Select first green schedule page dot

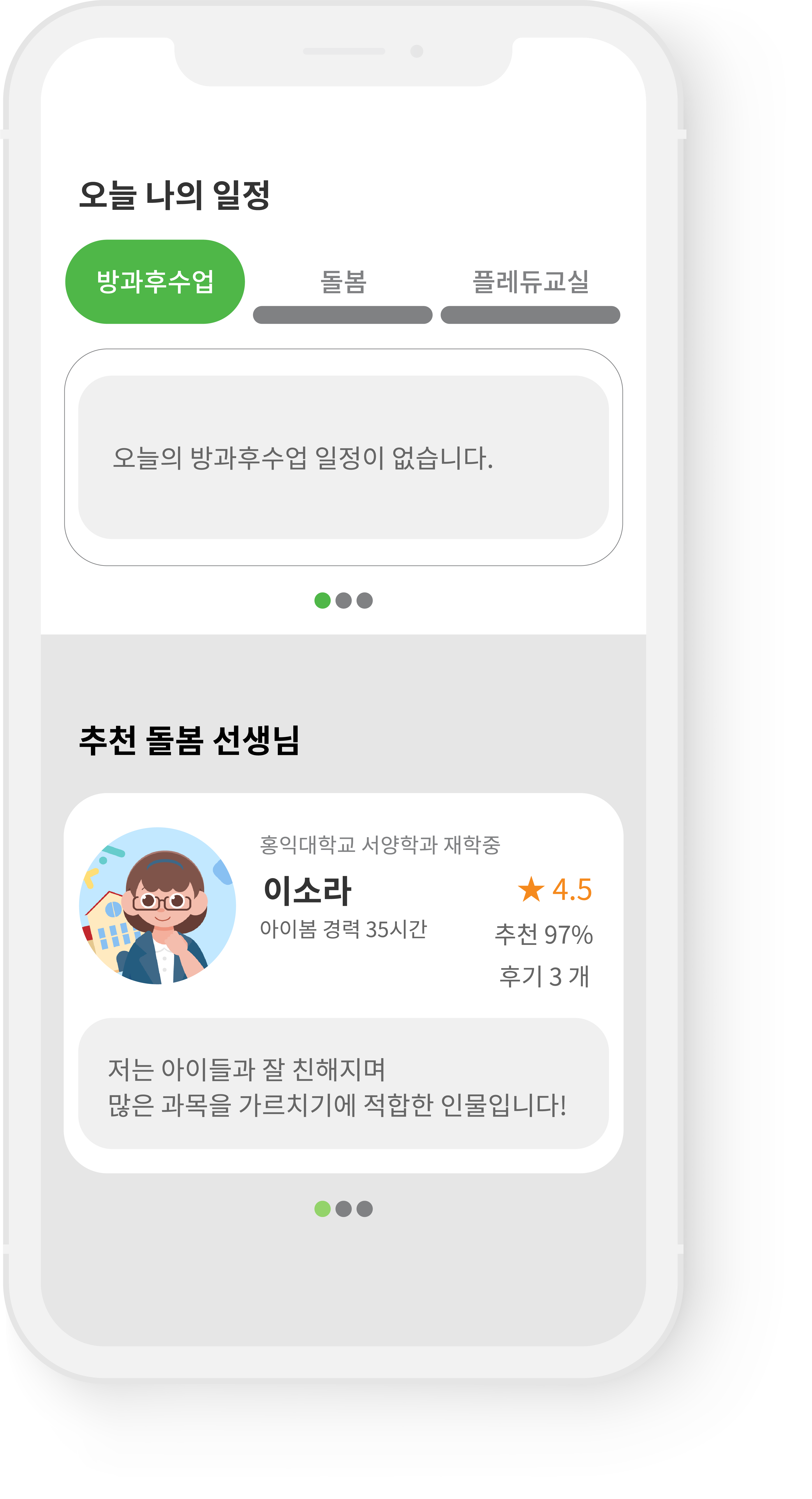tap(322, 601)
